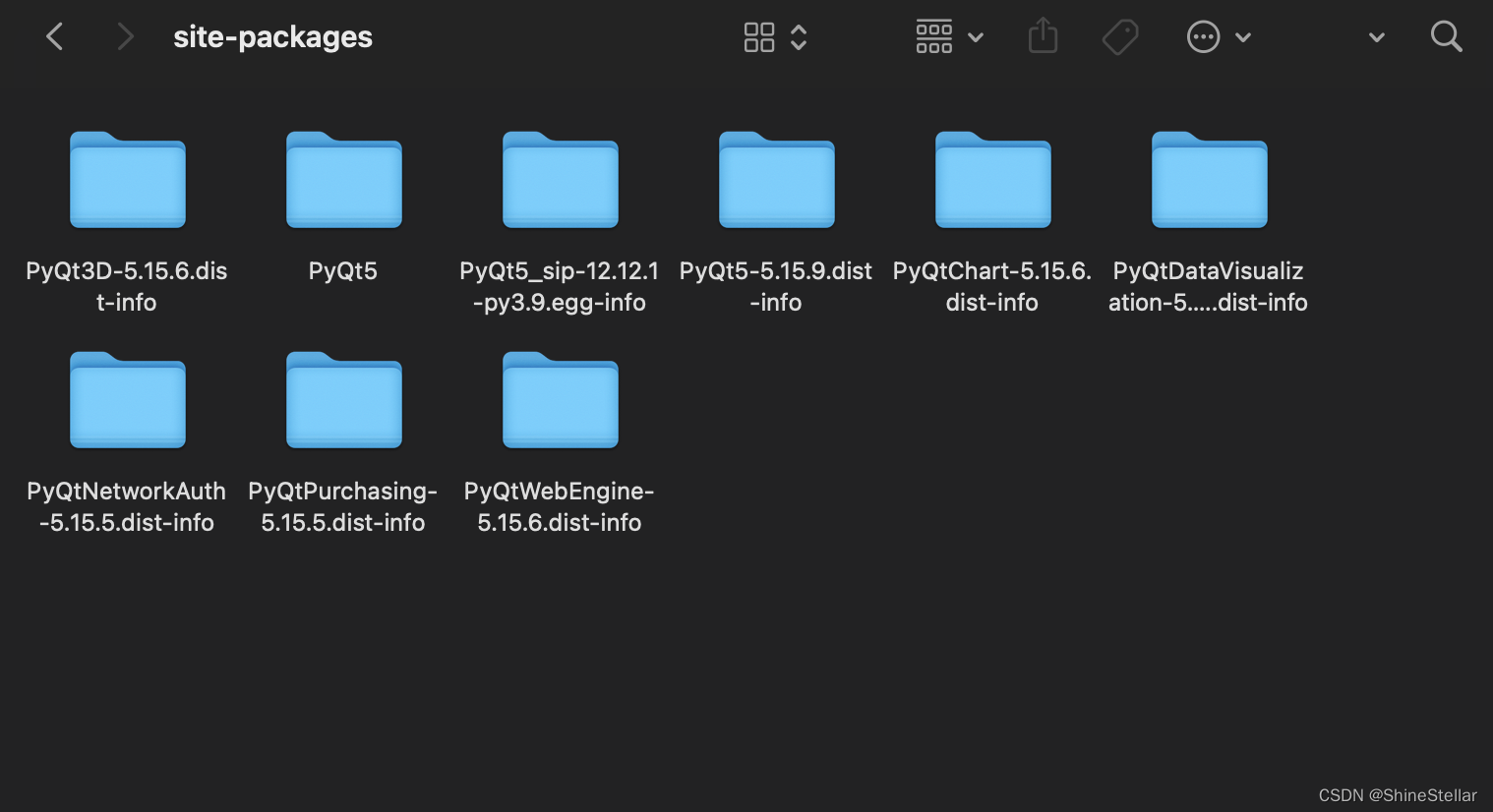Click the search magnifier icon

click(1447, 37)
